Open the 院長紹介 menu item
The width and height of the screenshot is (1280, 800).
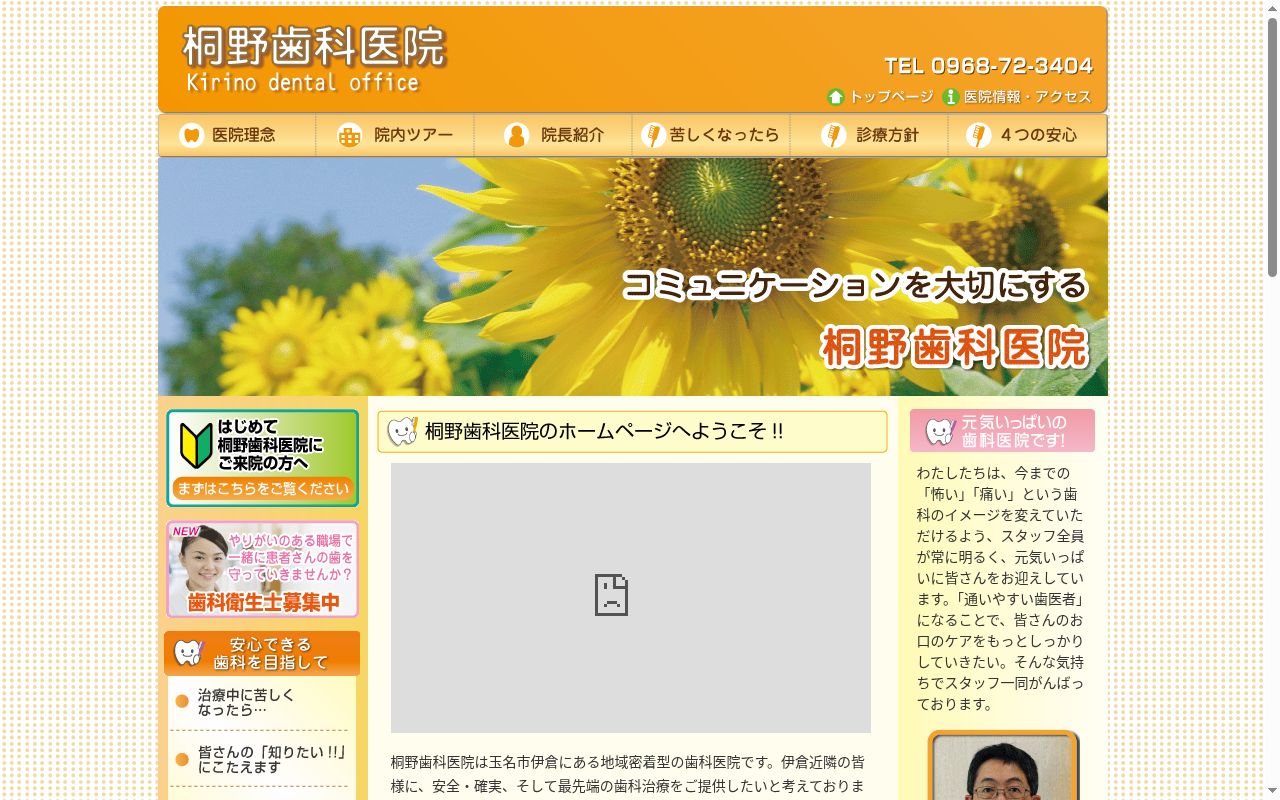pos(553,135)
